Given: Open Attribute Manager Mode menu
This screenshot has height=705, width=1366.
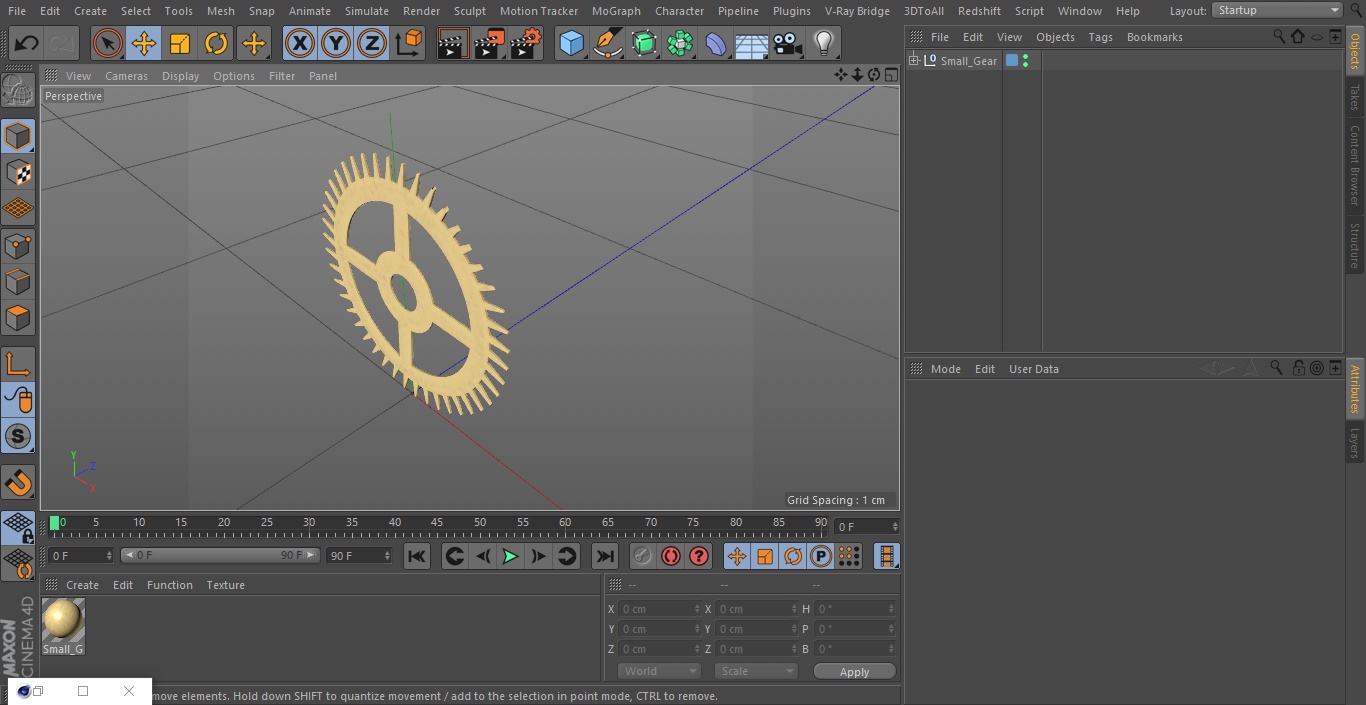Looking at the screenshot, I should [945, 369].
